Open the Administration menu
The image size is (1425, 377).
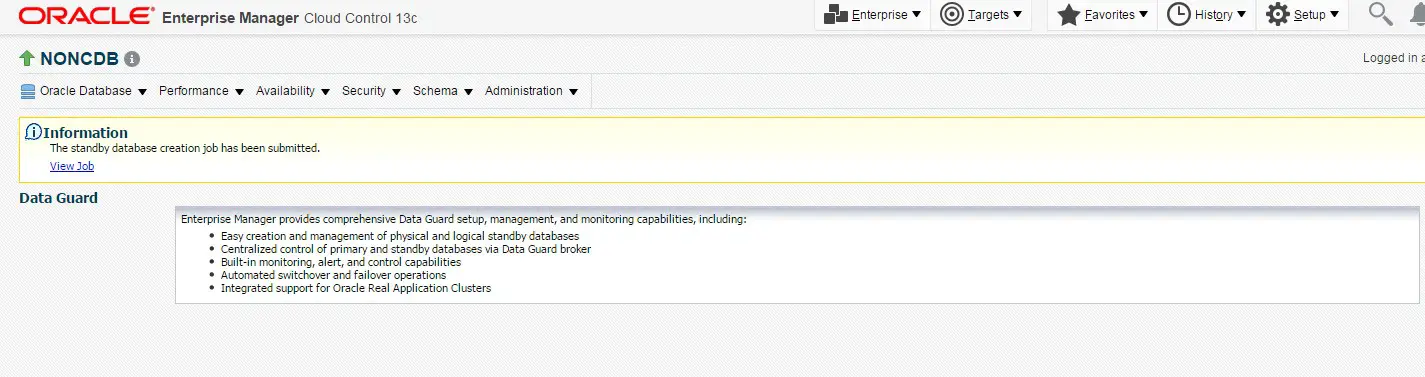coord(531,91)
